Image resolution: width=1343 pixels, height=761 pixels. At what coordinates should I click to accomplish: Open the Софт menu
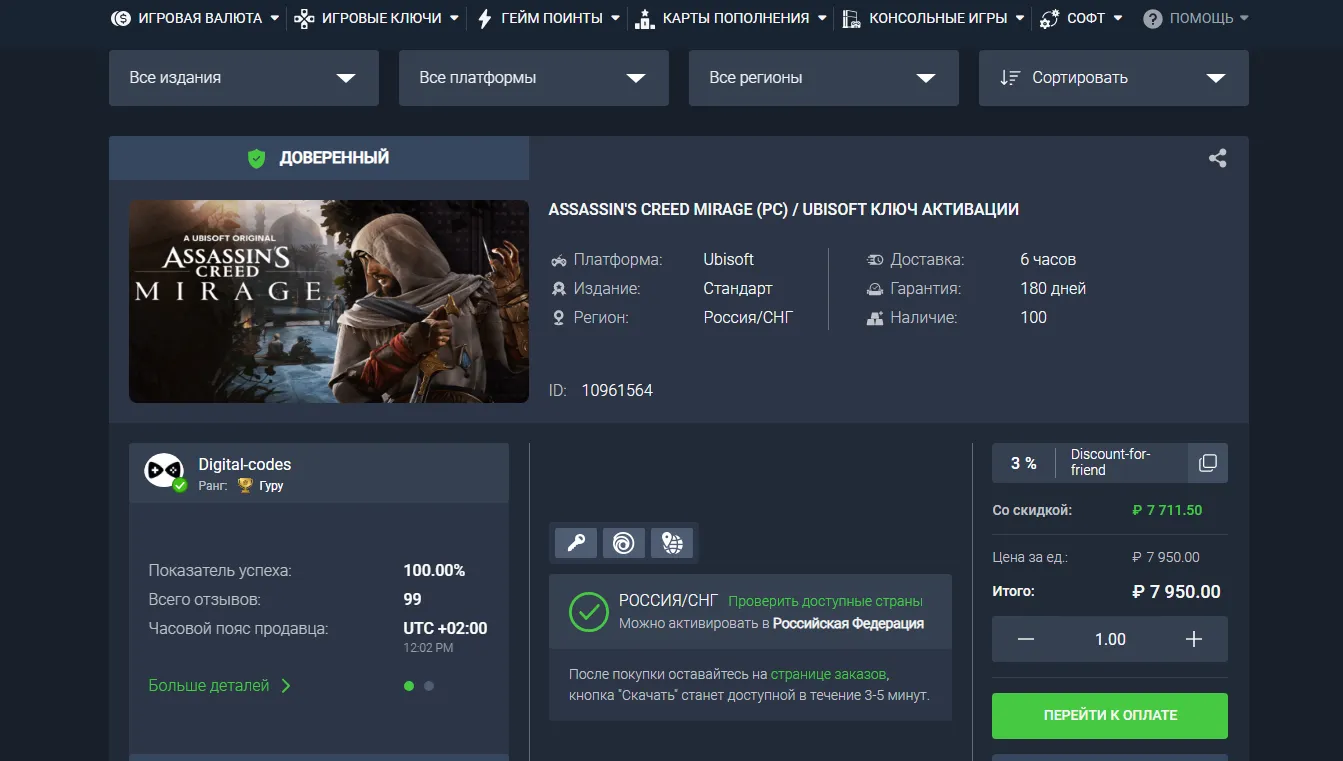coord(1081,18)
